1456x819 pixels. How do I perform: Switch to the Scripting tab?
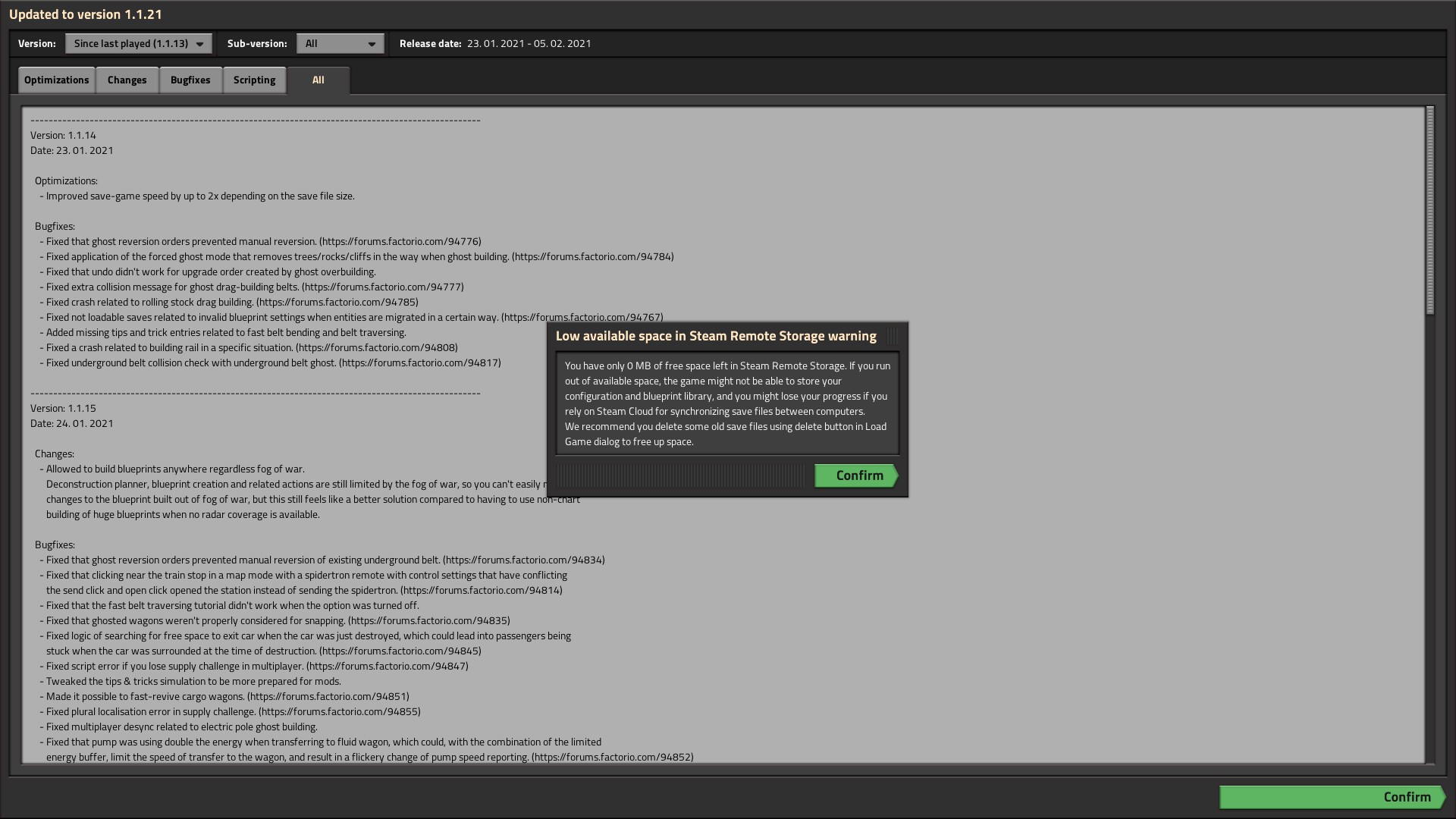point(254,80)
